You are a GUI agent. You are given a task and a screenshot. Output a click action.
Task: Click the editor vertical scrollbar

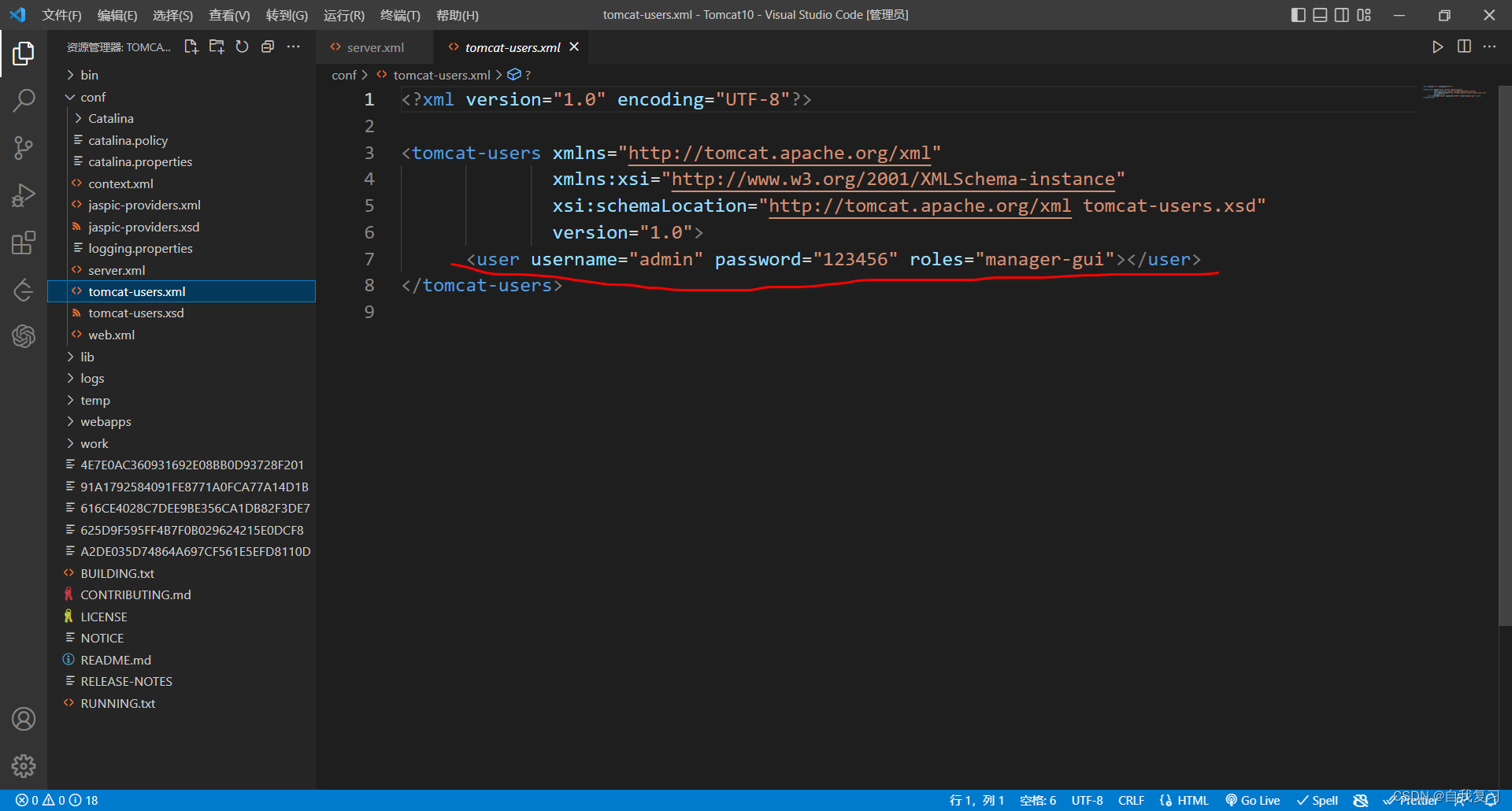[1504, 354]
